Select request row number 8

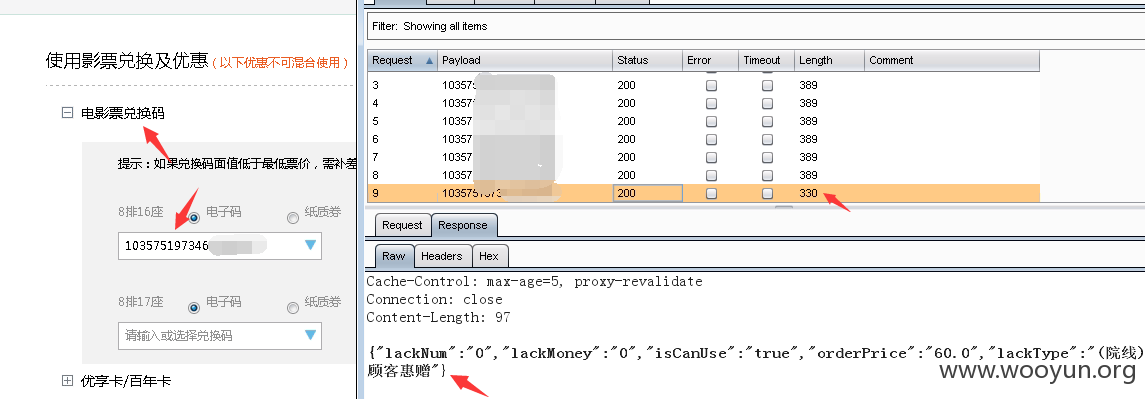(703, 175)
